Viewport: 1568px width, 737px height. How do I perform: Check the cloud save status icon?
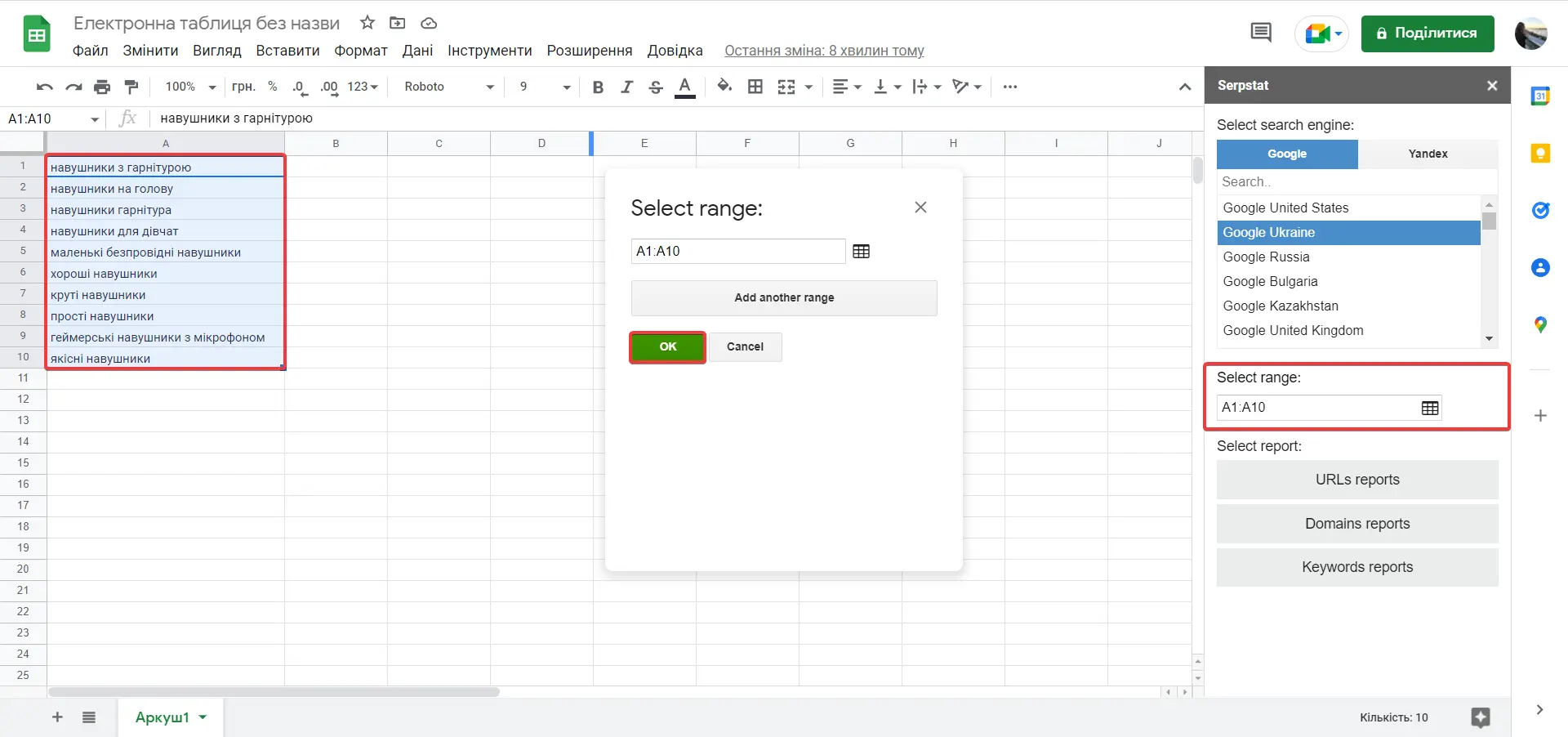[429, 23]
